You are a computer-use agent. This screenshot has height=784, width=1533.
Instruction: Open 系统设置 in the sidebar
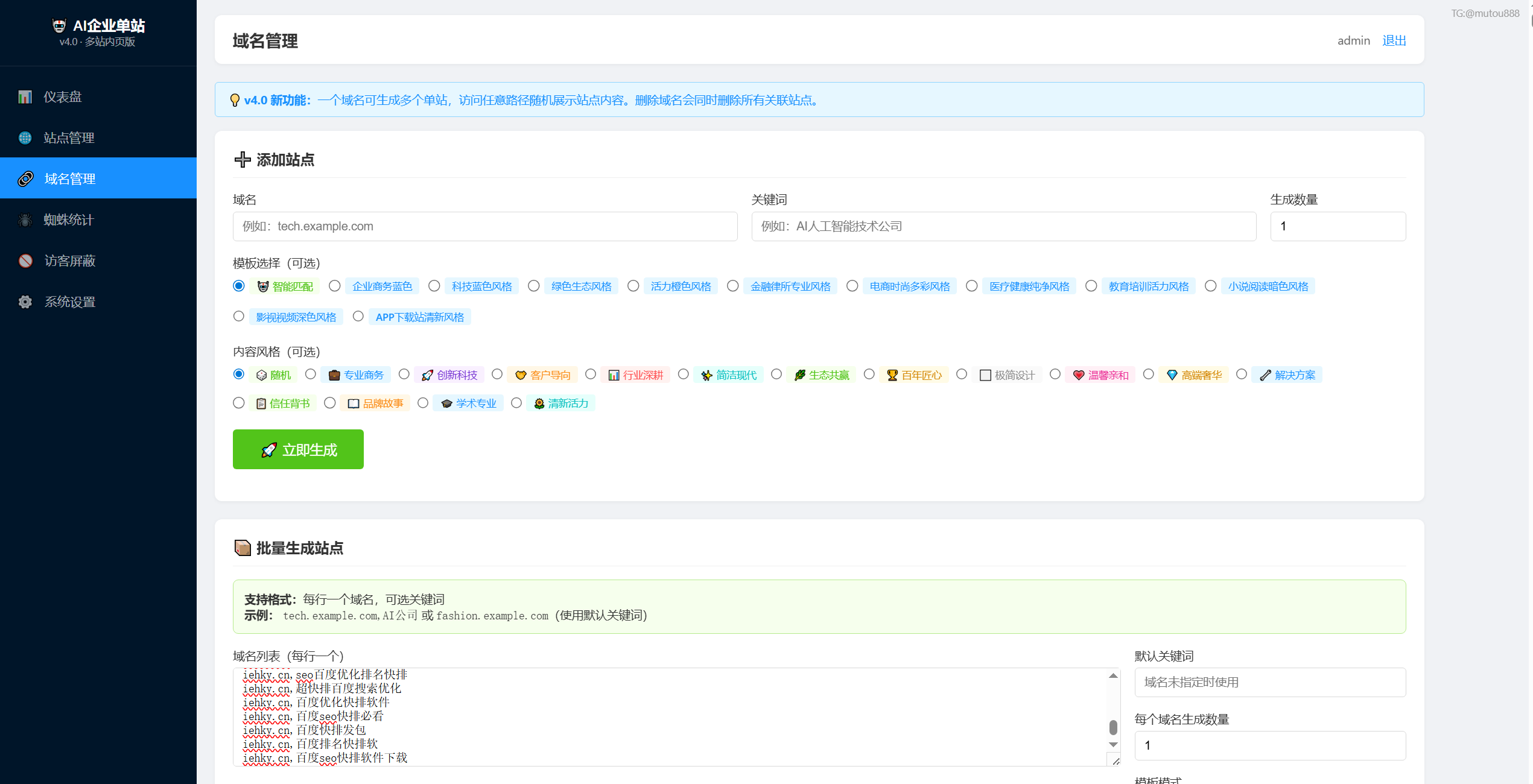tap(98, 302)
